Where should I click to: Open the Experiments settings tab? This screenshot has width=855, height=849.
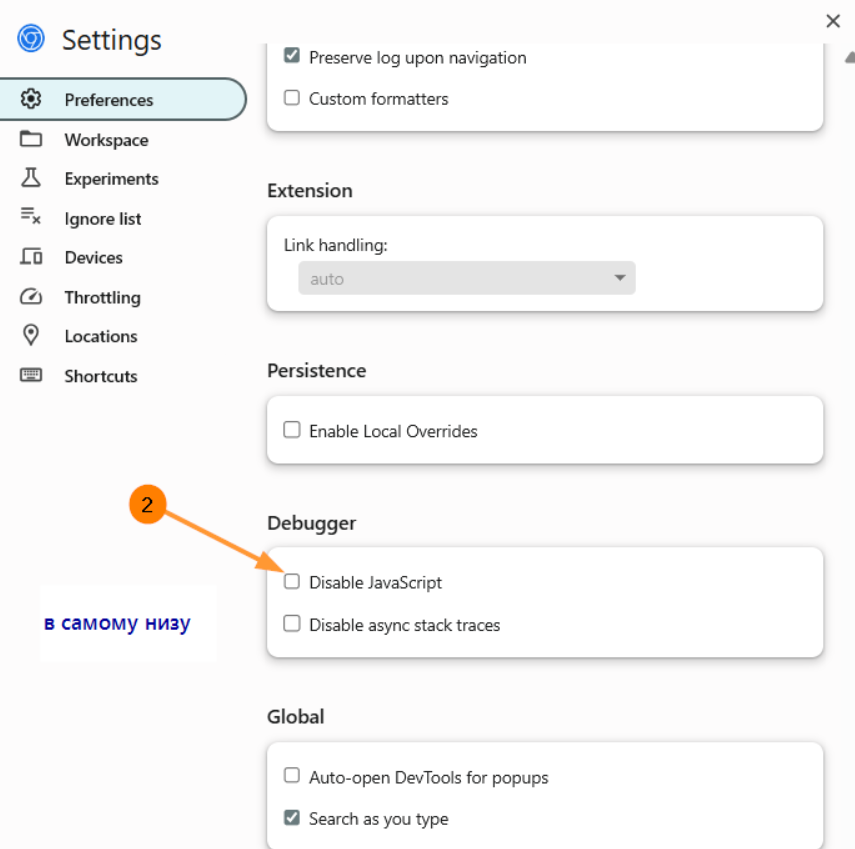(x=111, y=179)
